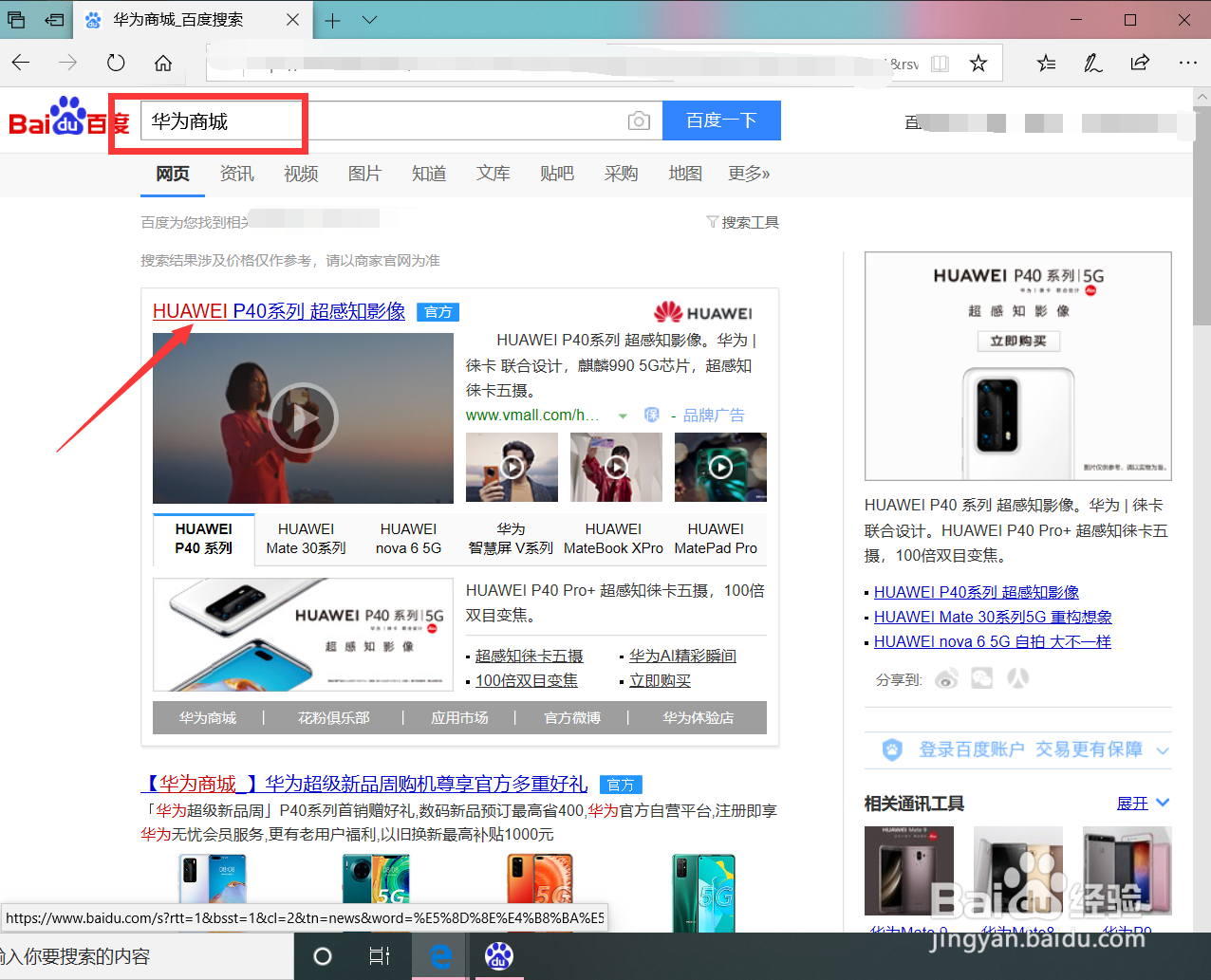Image resolution: width=1211 pixels, height=980 pixels.
Task: Select the HUAWEI P40 系列 product tab
Action: pyautogui.click(x=204, y=539)
